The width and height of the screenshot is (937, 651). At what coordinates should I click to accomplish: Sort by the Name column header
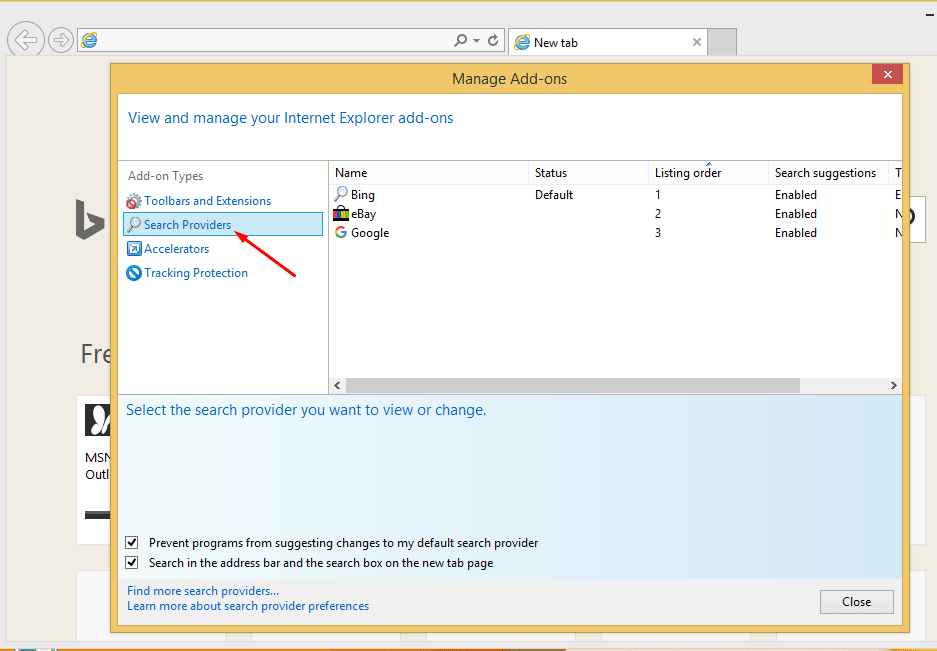(428, 173)
